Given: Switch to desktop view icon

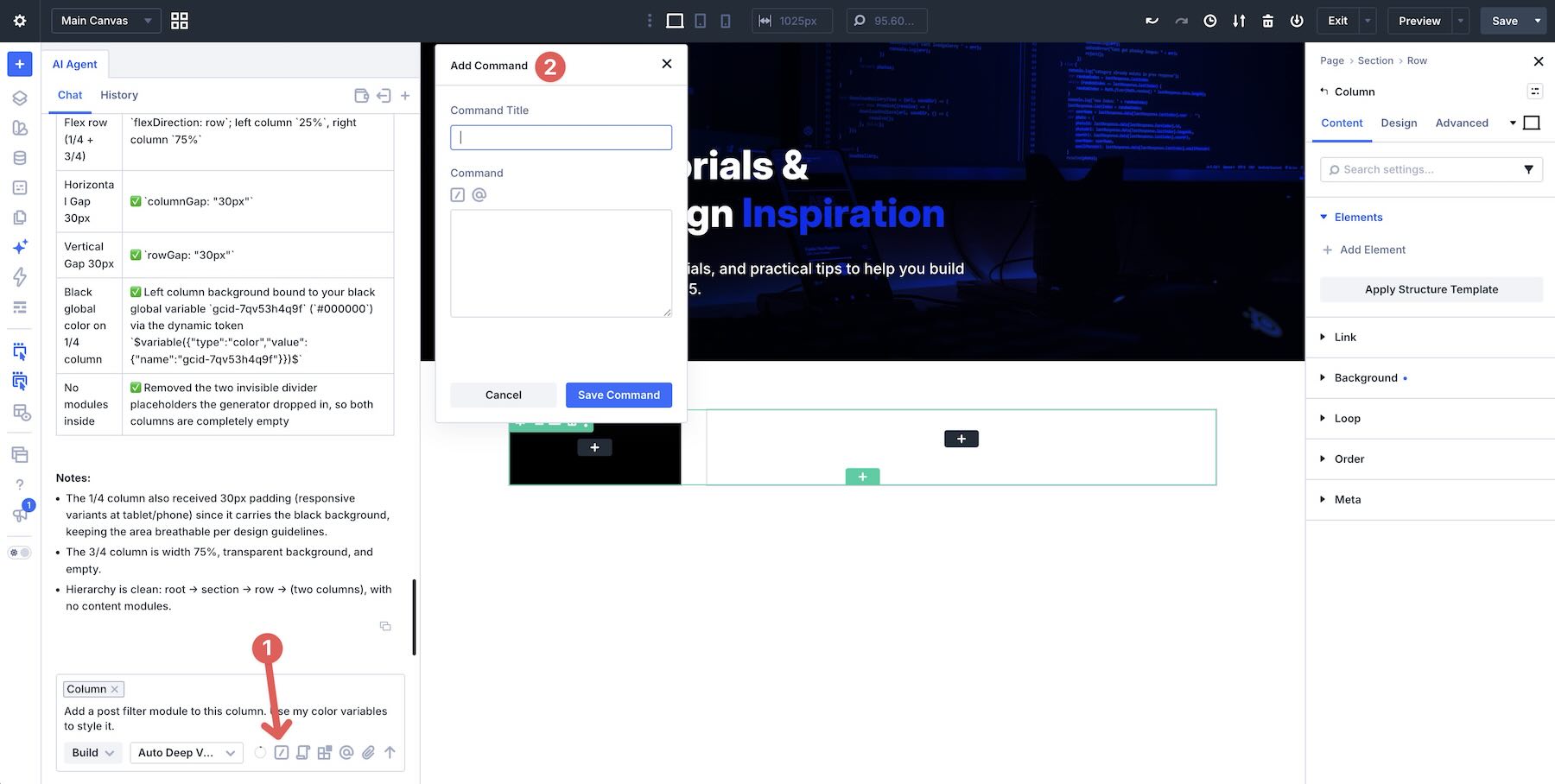Looking at the screenshot, I should pos(675,21).
